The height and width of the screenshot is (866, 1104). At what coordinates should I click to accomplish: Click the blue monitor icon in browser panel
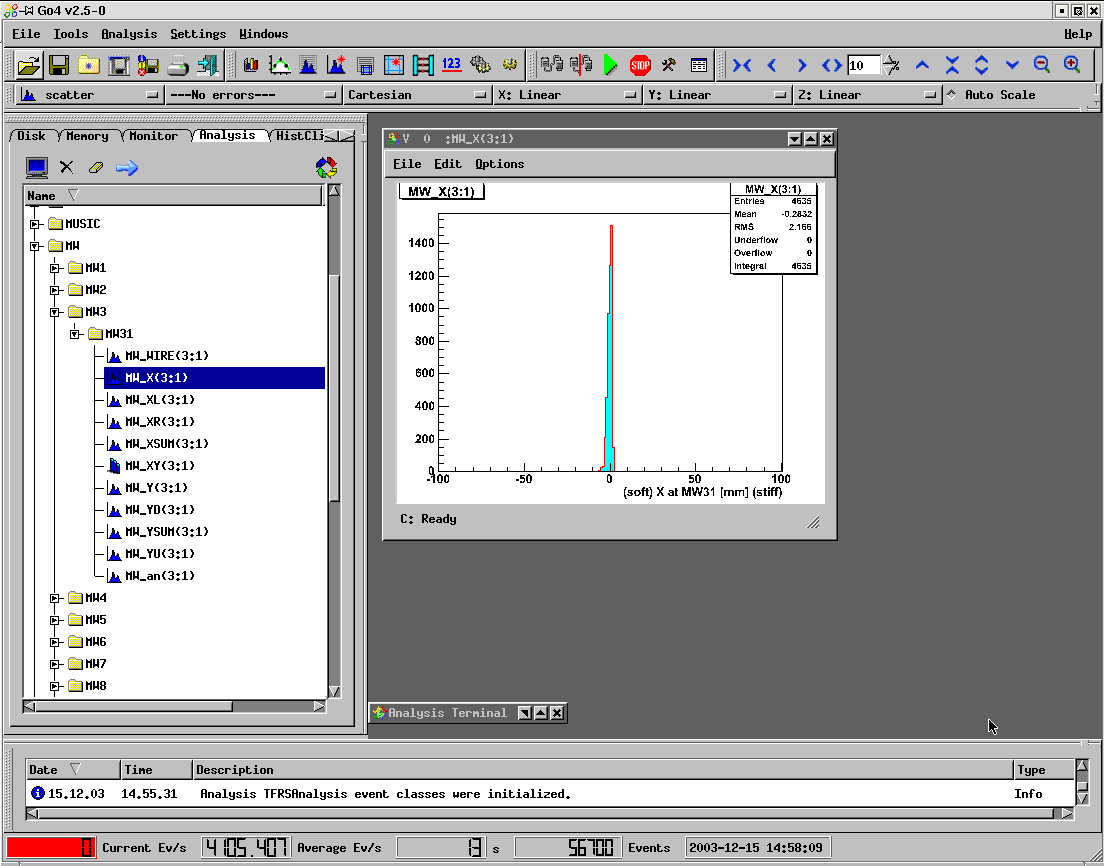(x=37, y=168)
